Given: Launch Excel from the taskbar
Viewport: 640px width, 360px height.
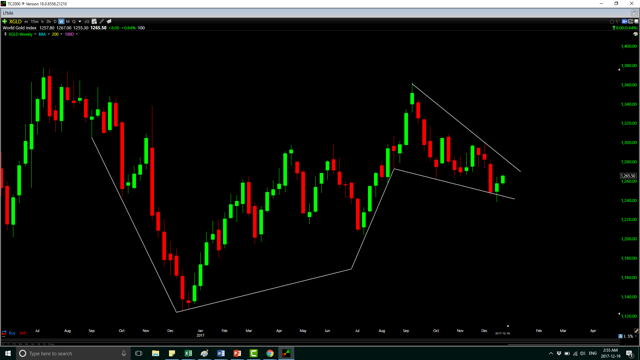Looking at the screenshot, I should point(188,353).
